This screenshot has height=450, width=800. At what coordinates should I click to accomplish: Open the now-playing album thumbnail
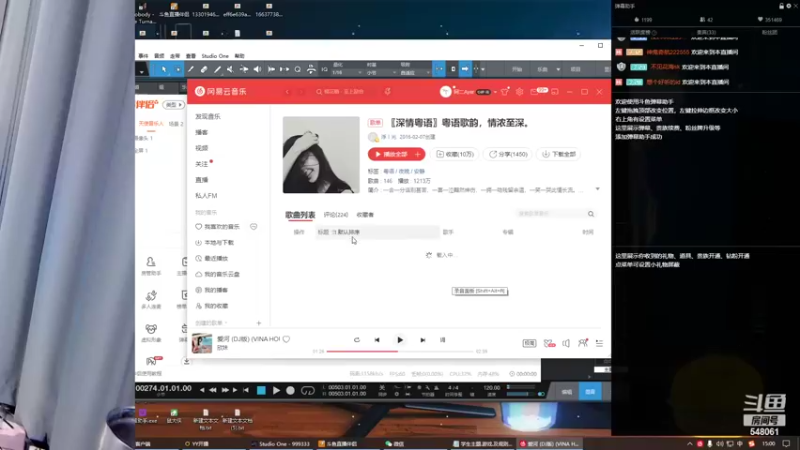tap(202, 343)
